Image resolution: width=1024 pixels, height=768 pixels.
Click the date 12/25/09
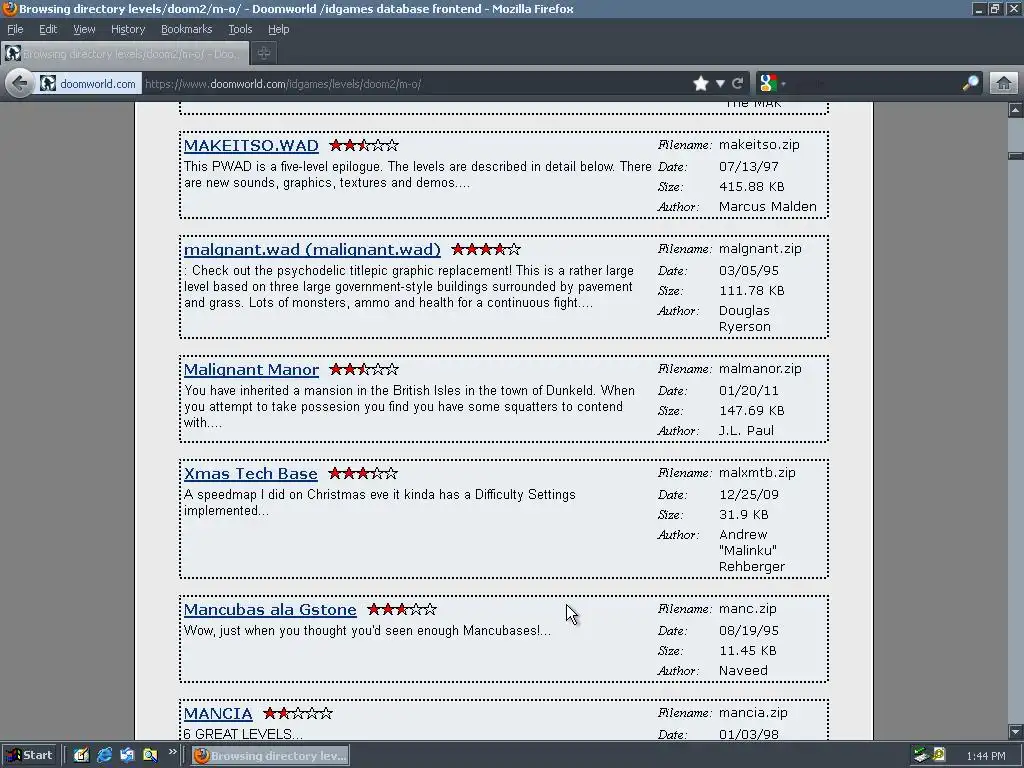[x=748, y=494]
